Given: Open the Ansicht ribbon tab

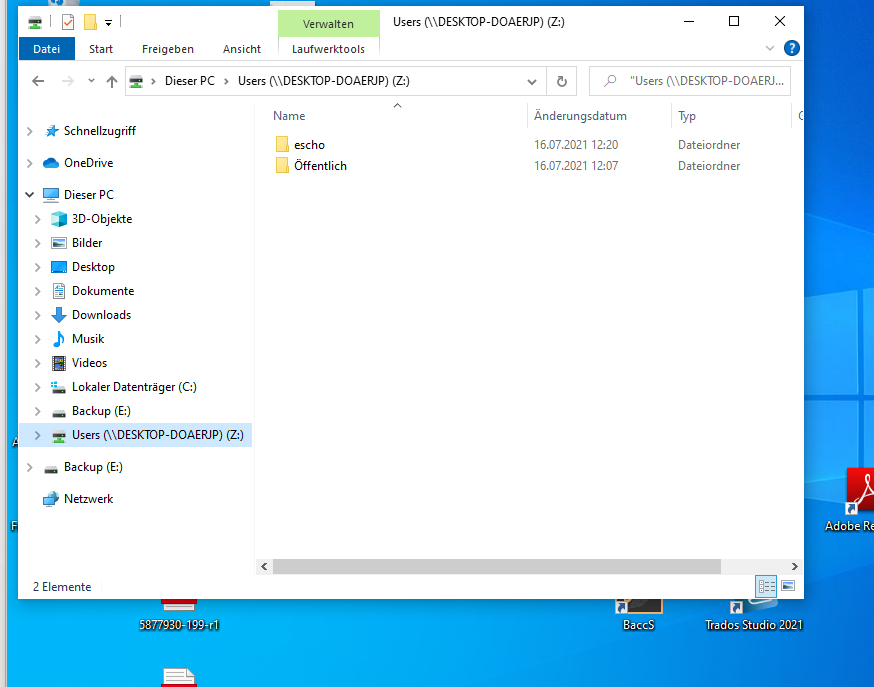Looking at the screenshot, I should (242, 49).
